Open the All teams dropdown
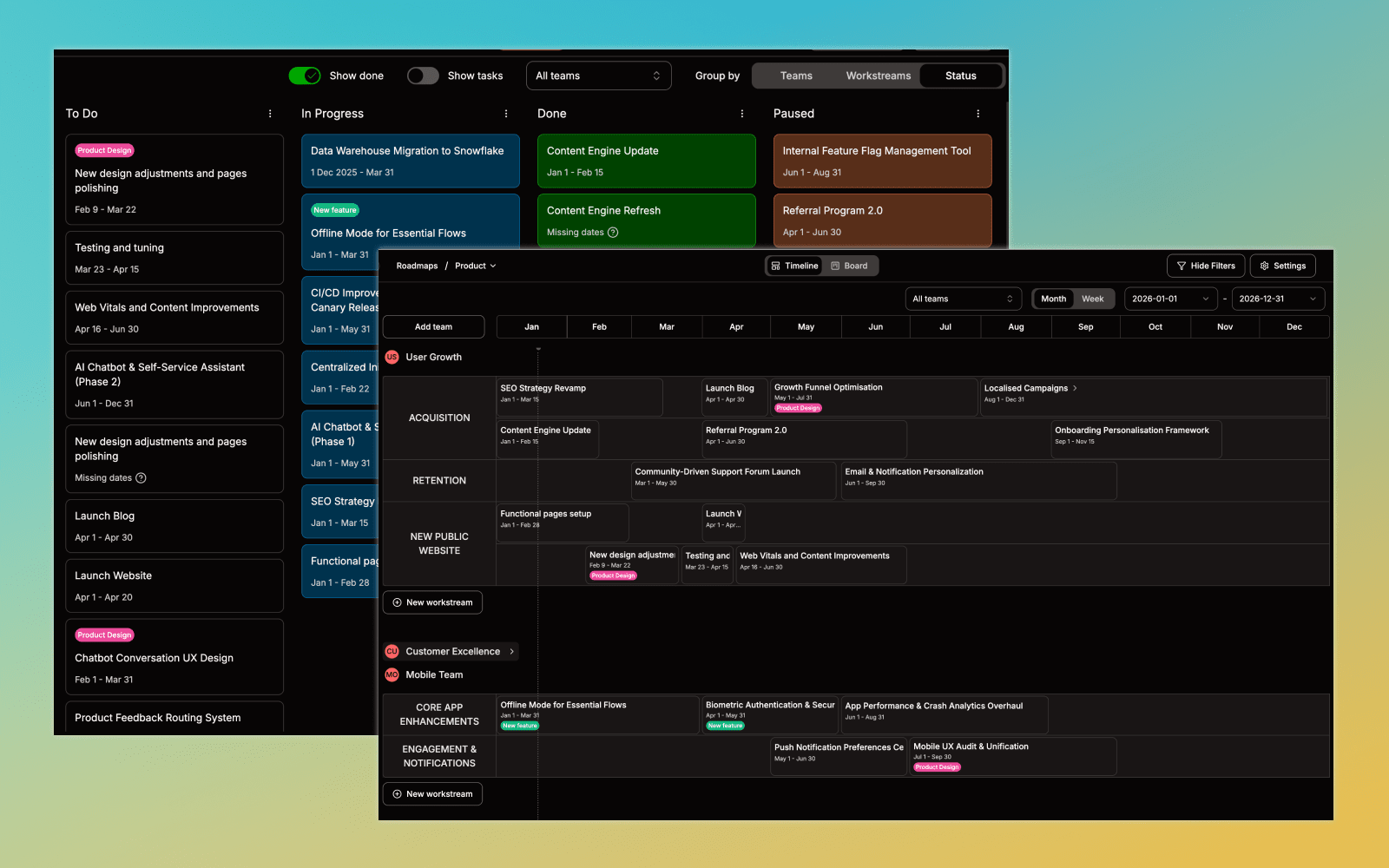Screen dimensions: 1389x868 point(963,299)
